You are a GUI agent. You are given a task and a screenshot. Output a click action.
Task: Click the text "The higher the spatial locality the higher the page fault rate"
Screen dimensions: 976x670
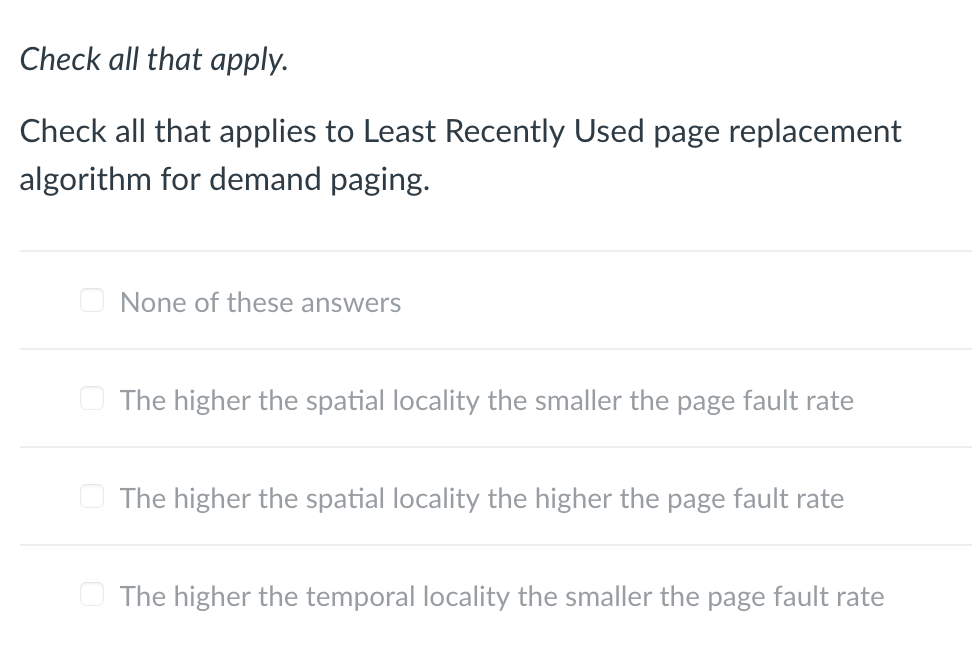pyautogui.click(x=481, y=498)
